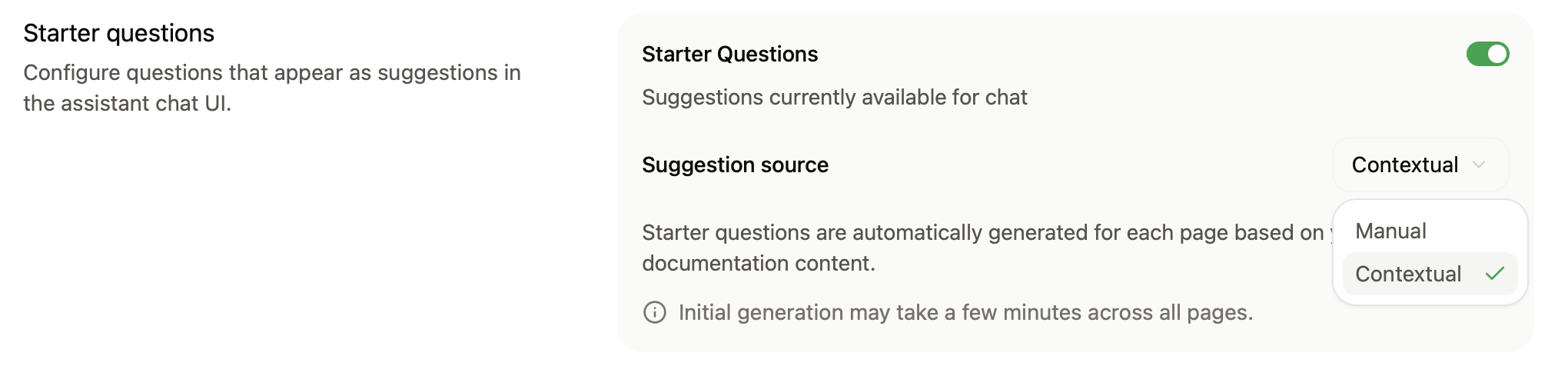Click the bold "Starter Questions" card title
The height and width of the screenshot is (386, 1568).
[x=729, y=55]
